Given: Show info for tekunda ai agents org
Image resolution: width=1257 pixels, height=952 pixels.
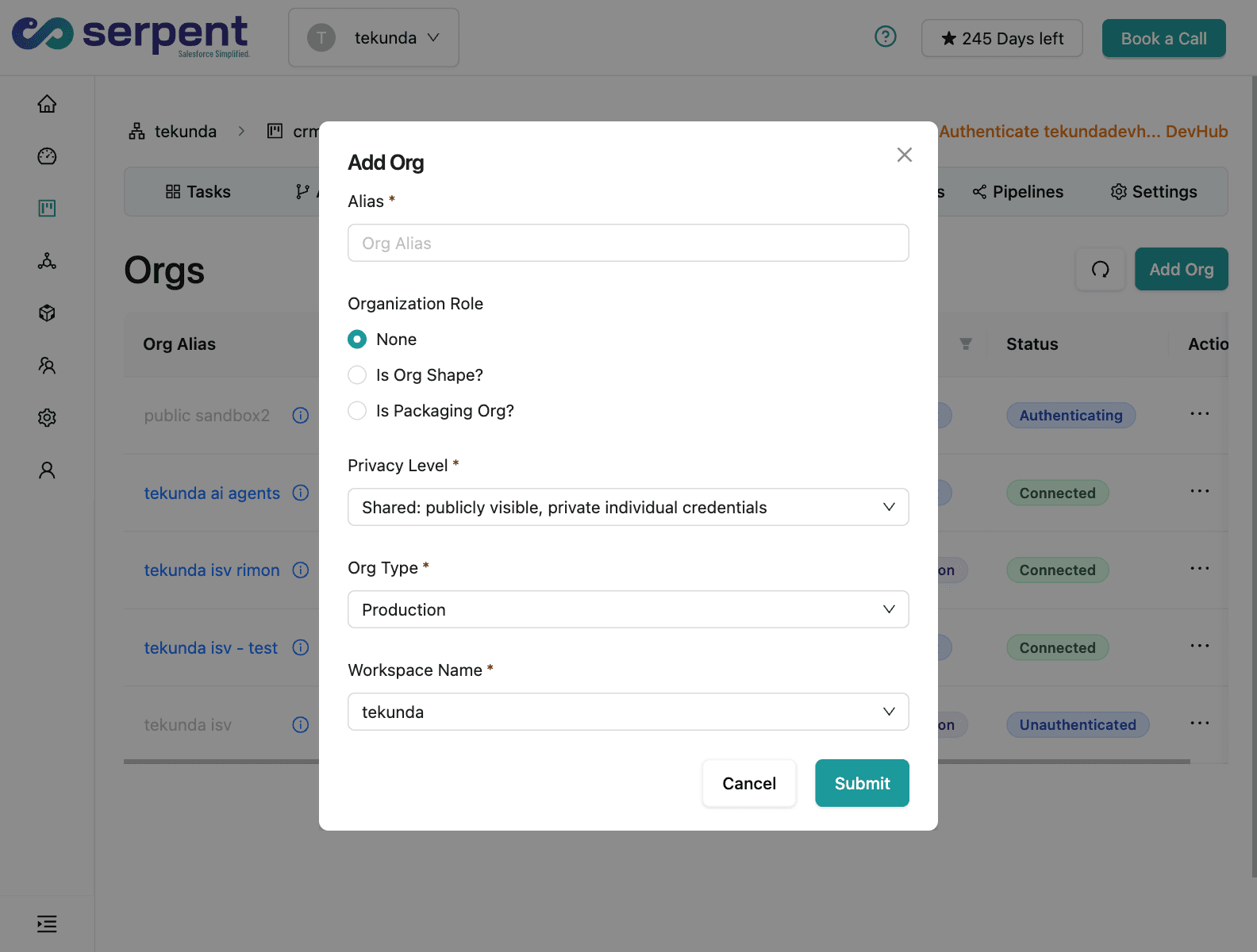Looking at the screenshot, I should click(x=300, y=493).
